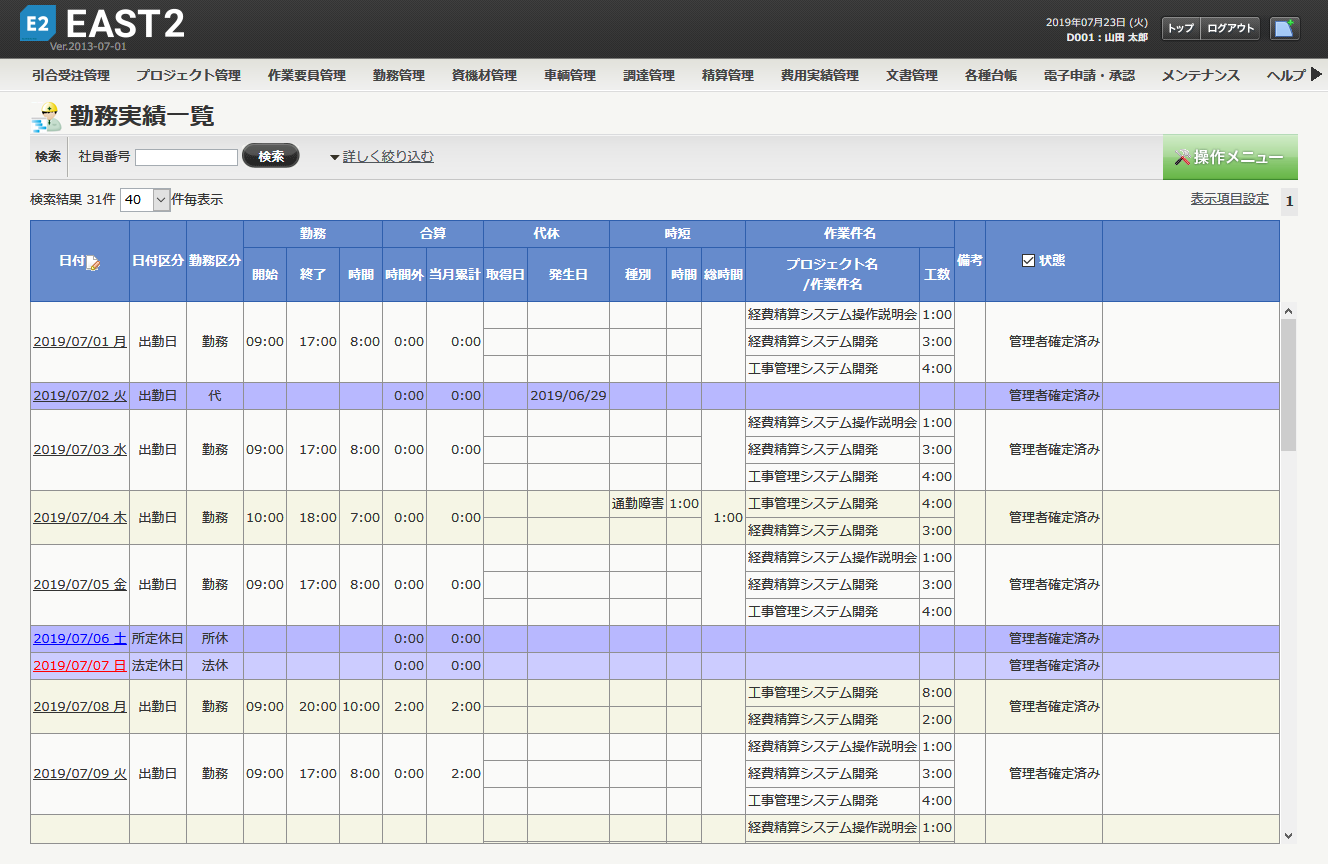Viewport: 1328px width, 864px height.
Task: Open the プロジェクト管理 menu
Action: pyautogui.click(x=188, y=75)
